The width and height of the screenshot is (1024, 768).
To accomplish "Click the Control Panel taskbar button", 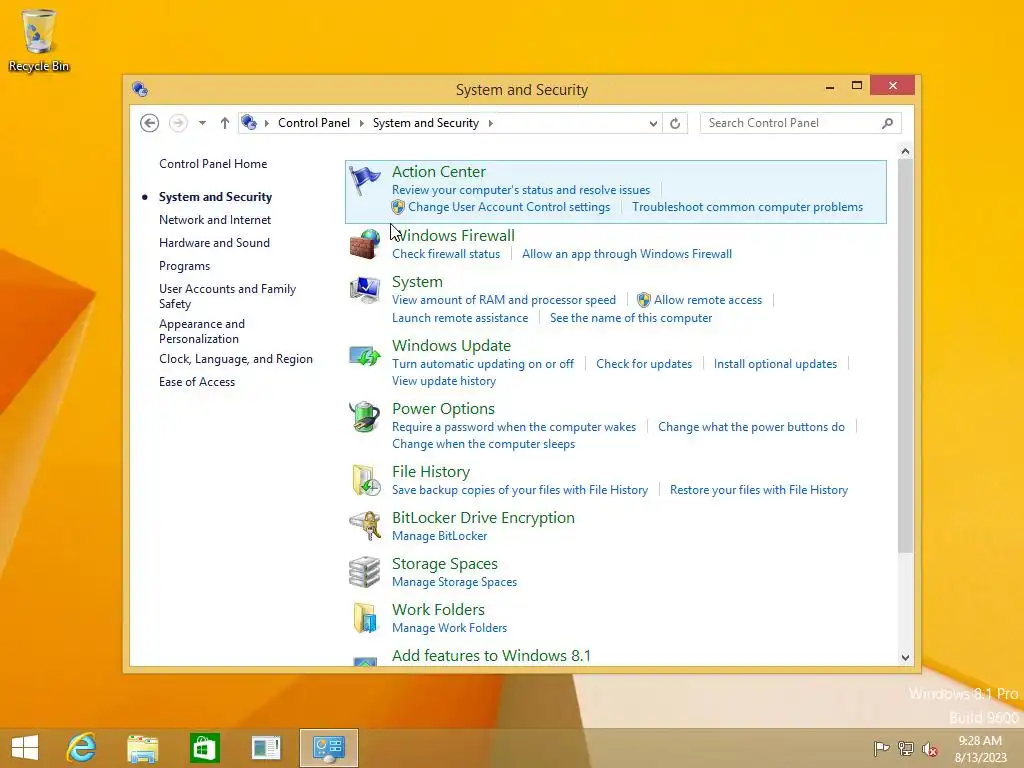I will coord(328,748).
